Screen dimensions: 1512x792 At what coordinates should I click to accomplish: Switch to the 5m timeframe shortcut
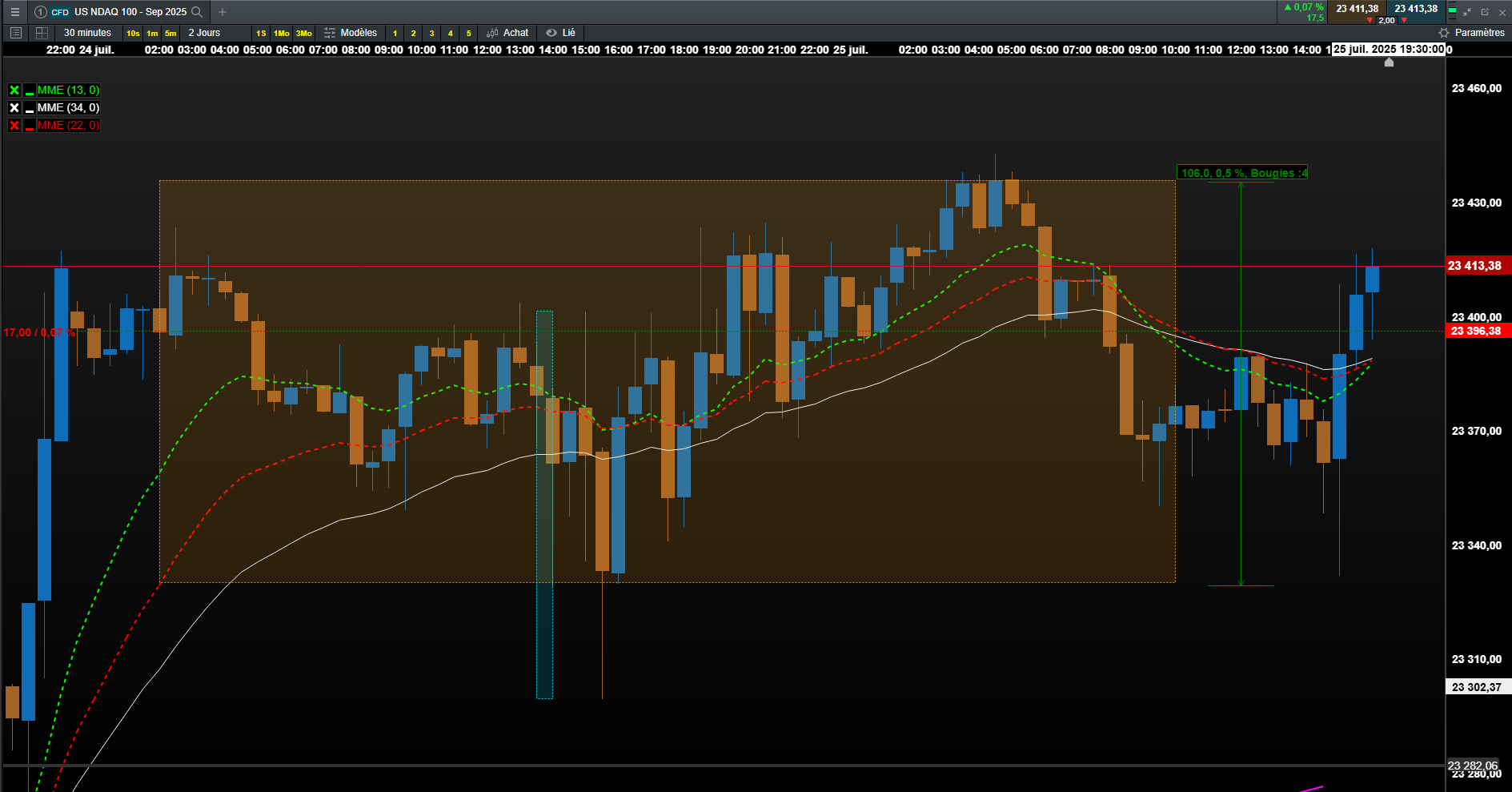pos(170,34)
